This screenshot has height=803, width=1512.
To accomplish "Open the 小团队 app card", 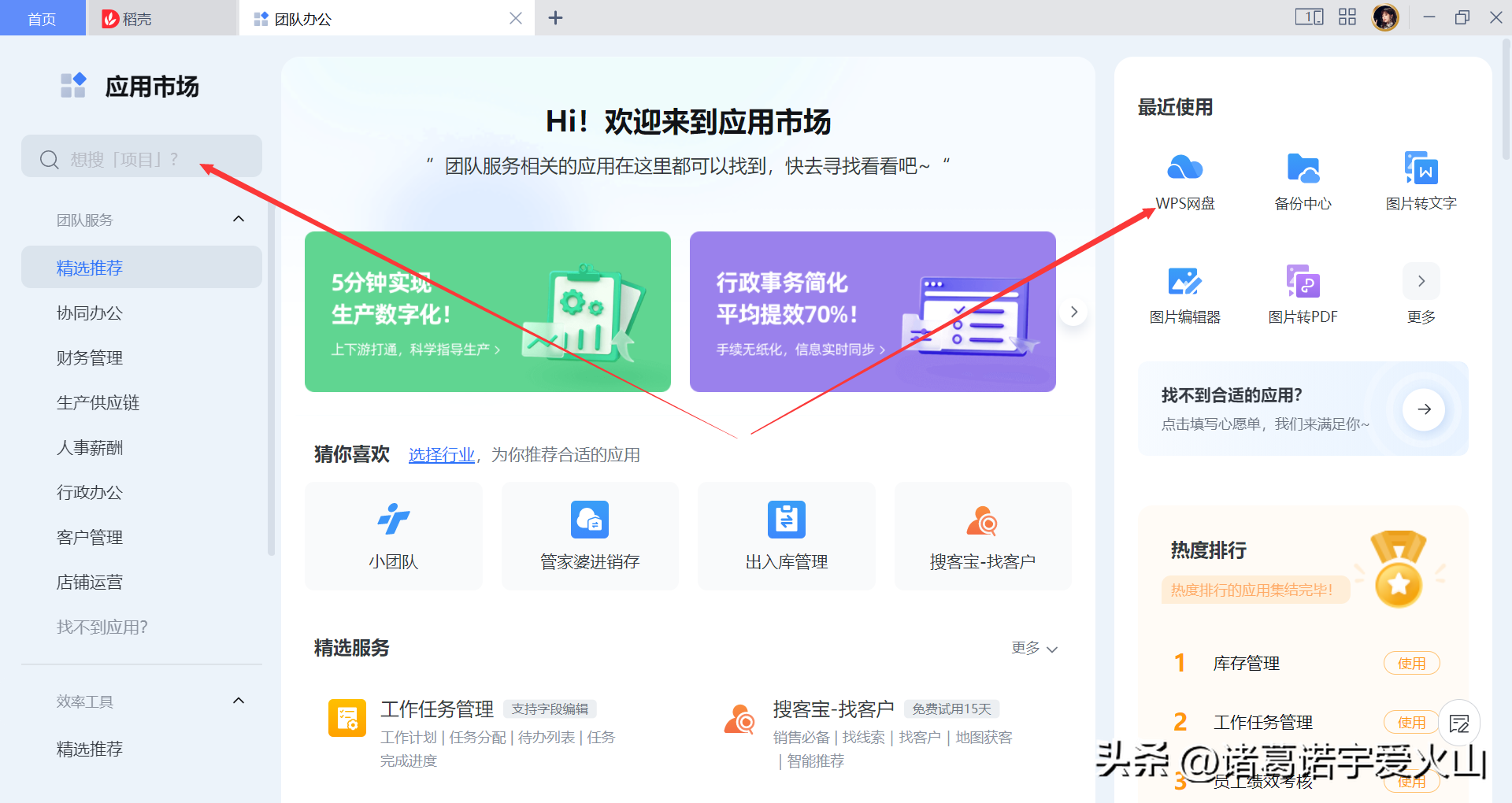I will (x=393, y=536).
